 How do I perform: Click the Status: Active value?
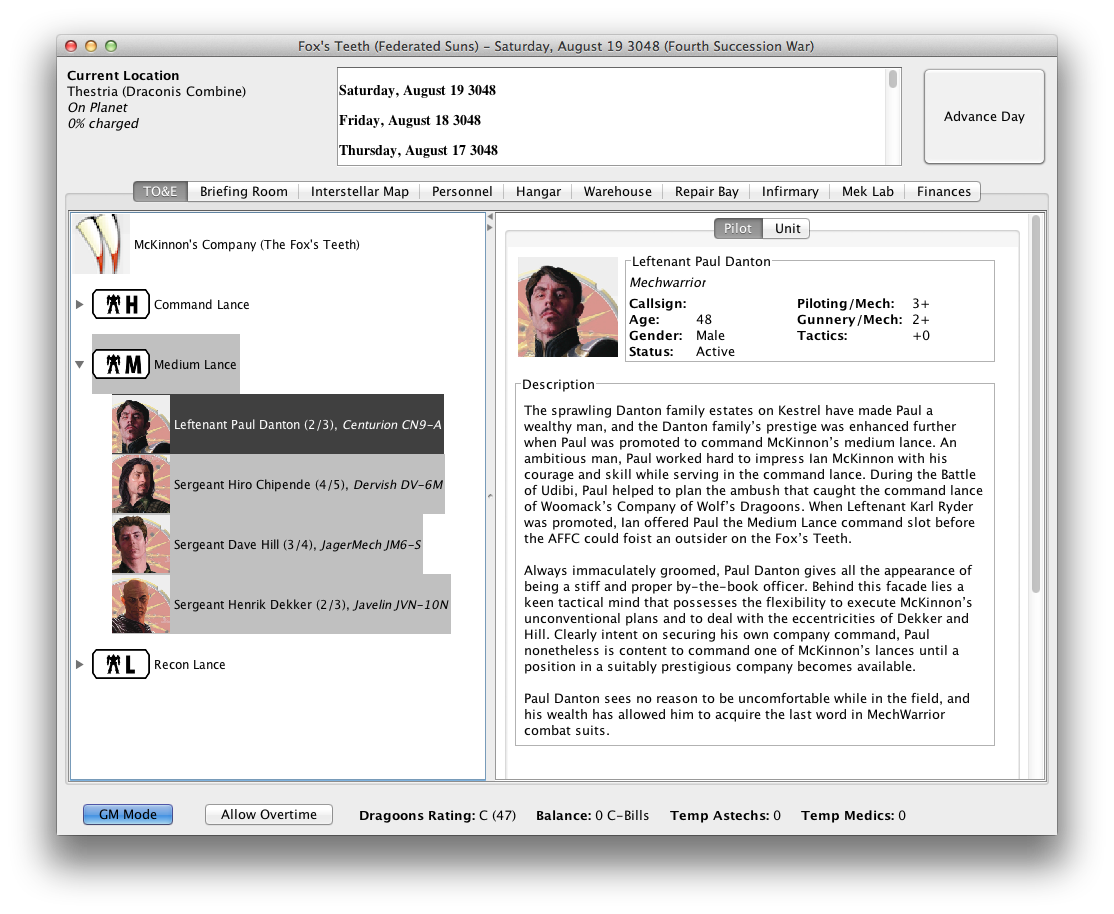(x=715, y=351)
